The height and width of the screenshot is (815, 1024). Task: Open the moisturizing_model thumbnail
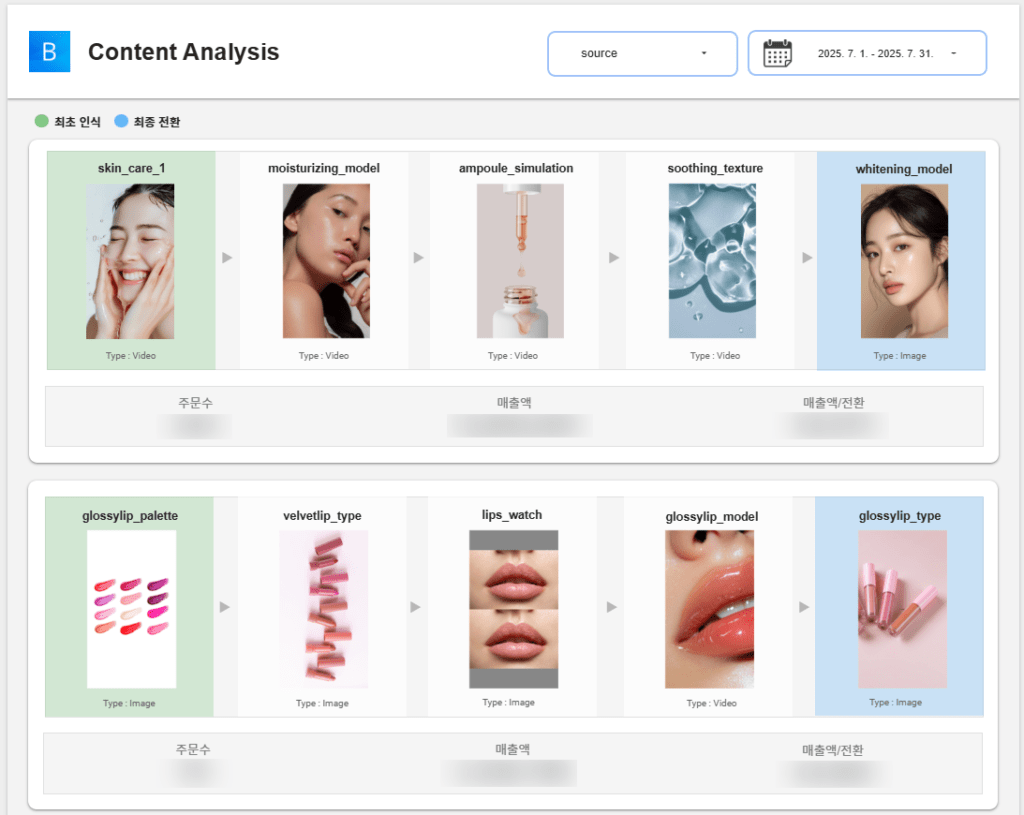point(326,261)
